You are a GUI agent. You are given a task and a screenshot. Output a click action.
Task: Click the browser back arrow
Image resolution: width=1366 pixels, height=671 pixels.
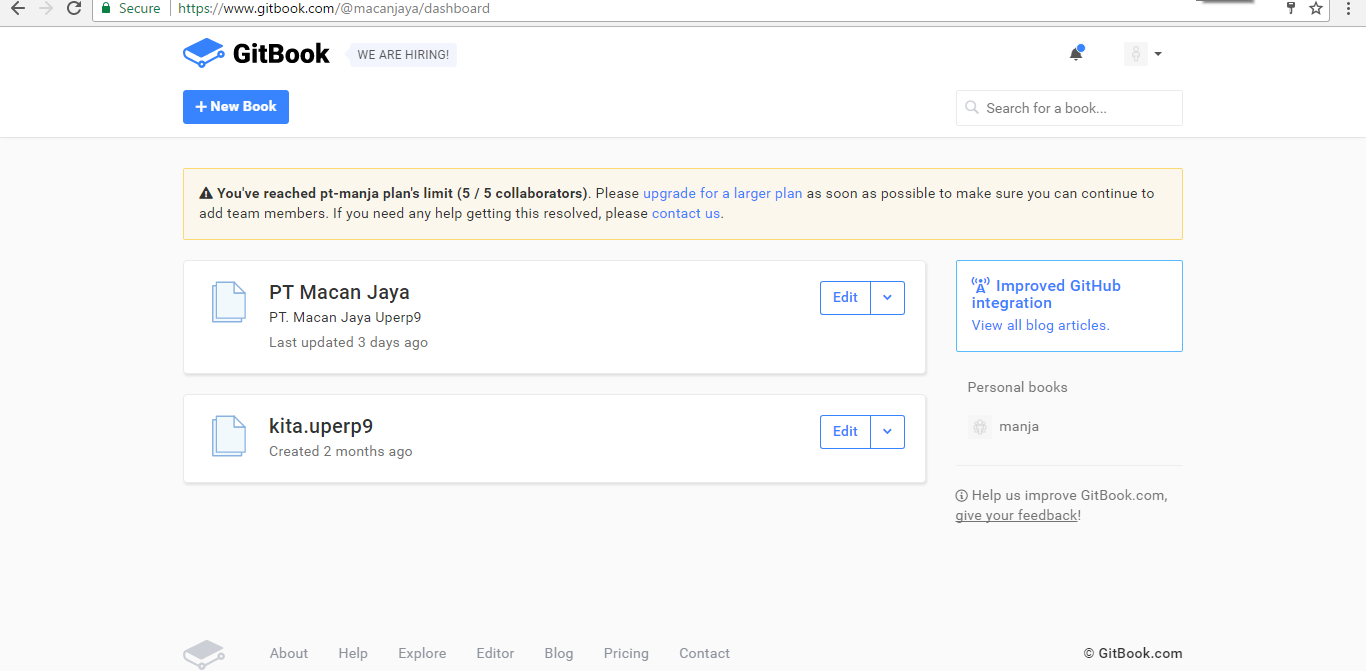tap(17, 8)
